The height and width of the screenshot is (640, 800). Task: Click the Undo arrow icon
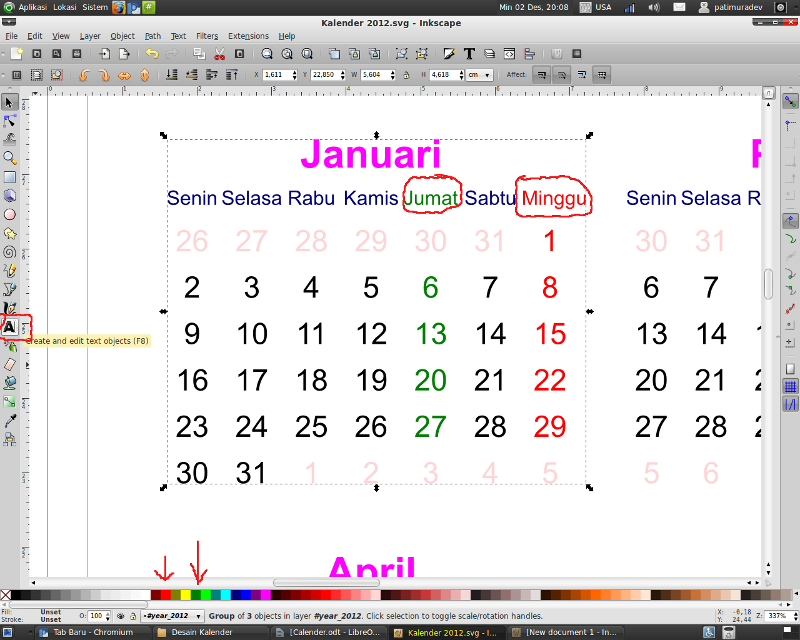point(151,54)
